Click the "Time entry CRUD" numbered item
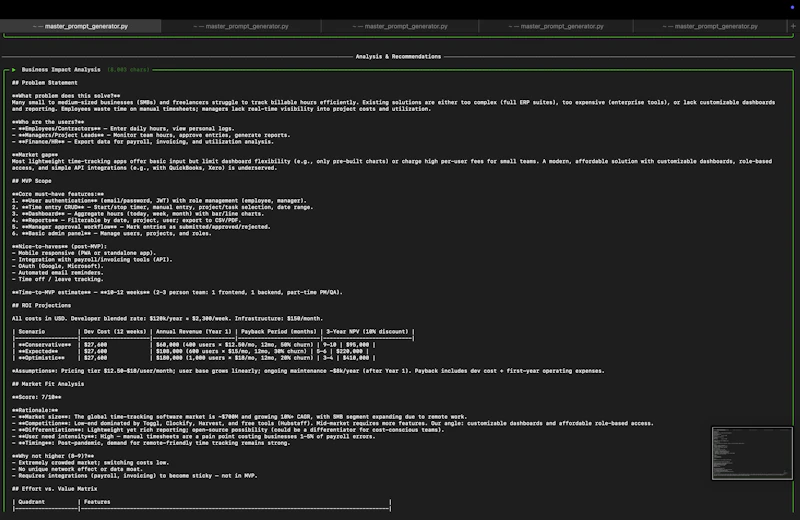Image resolution: width=800 pixels, height=520 pixels. (x=162, y=207)
